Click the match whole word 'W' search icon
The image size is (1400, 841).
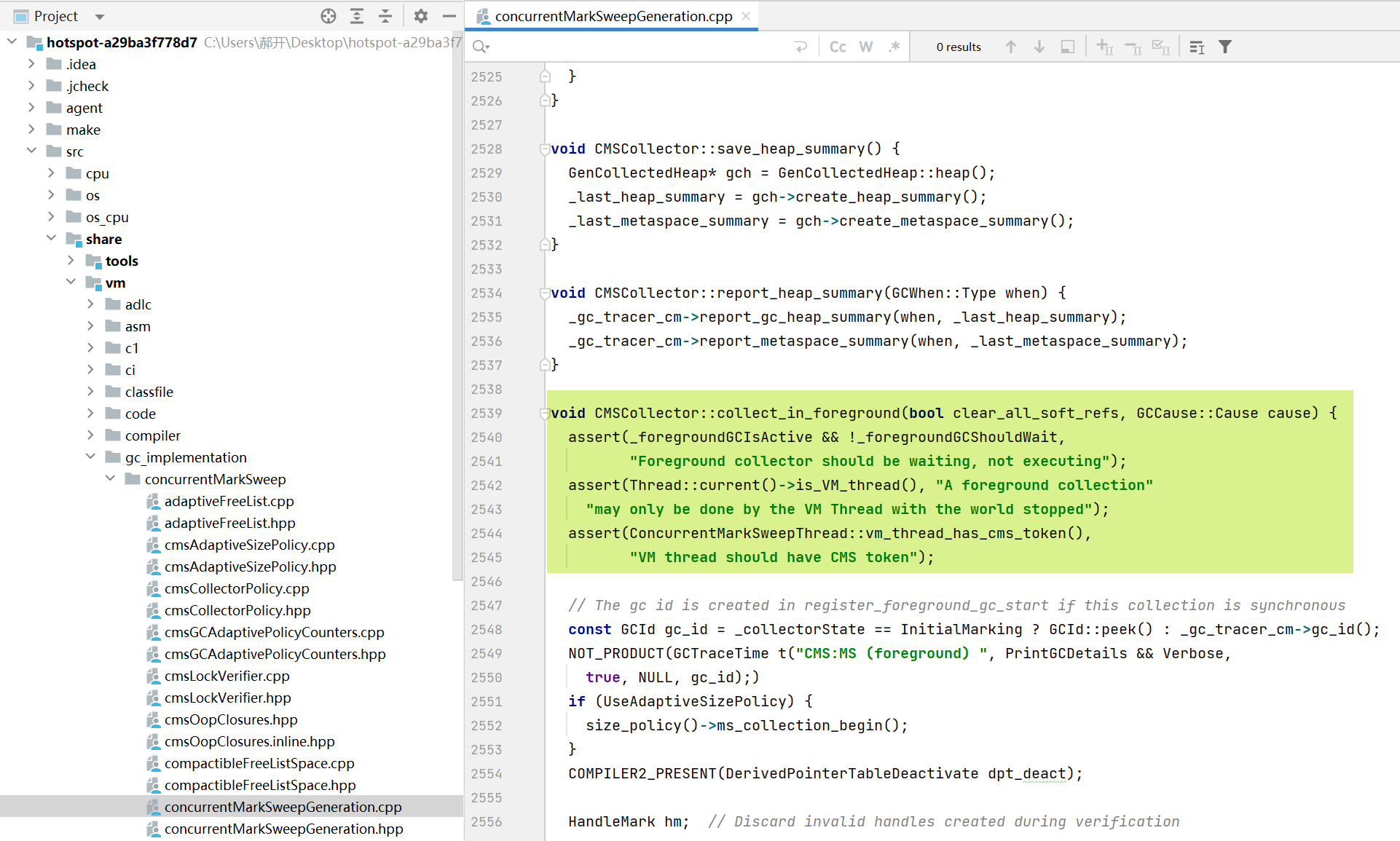pyautogui.click(x=864, y=46)
